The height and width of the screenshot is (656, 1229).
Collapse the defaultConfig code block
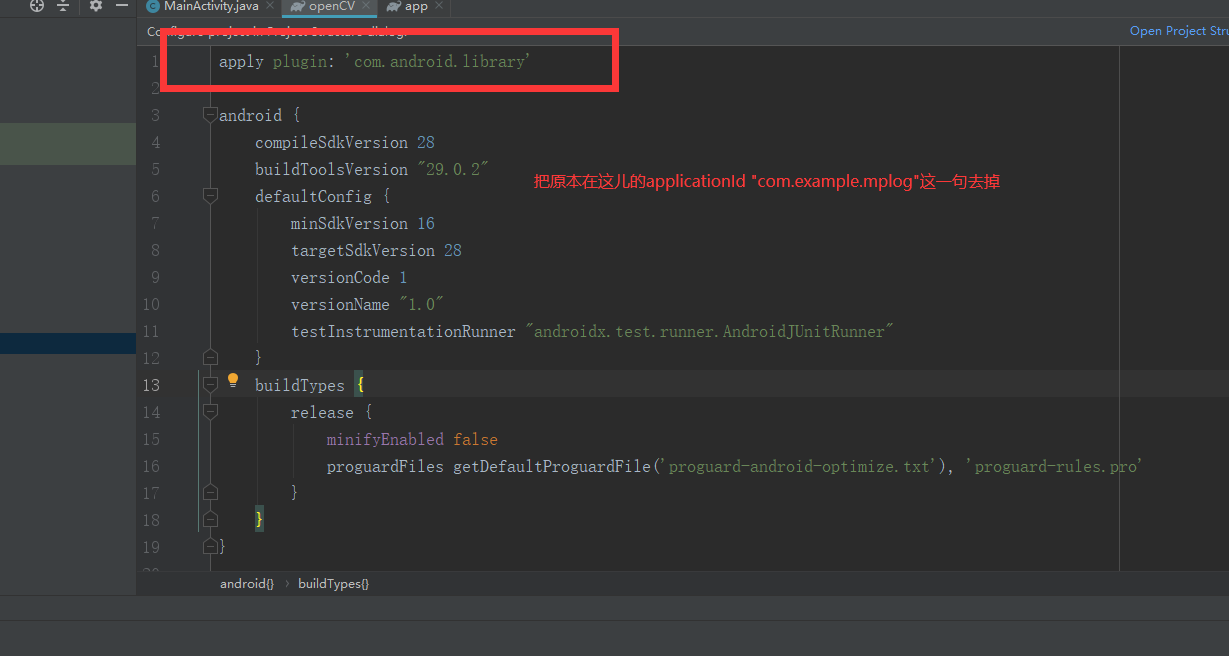210,196
